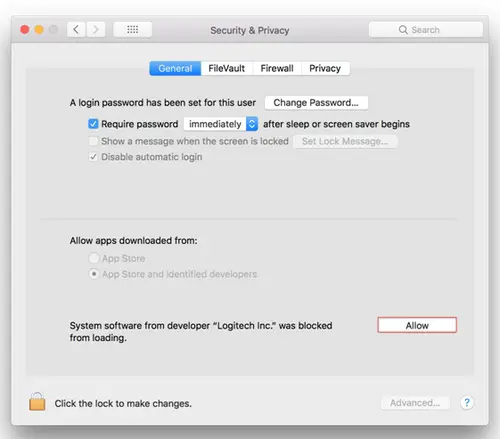The image size is (500, 439).
Task: Switch to the Firewall tab
Action: 277,68
